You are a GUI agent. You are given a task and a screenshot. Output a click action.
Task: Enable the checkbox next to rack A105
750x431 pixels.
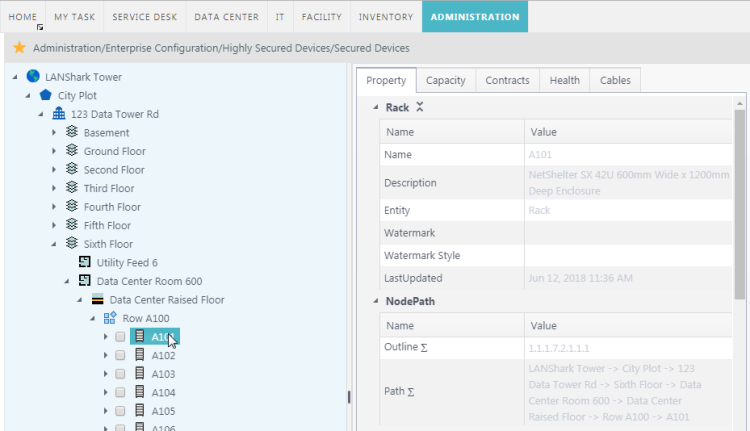coord(120,411)
